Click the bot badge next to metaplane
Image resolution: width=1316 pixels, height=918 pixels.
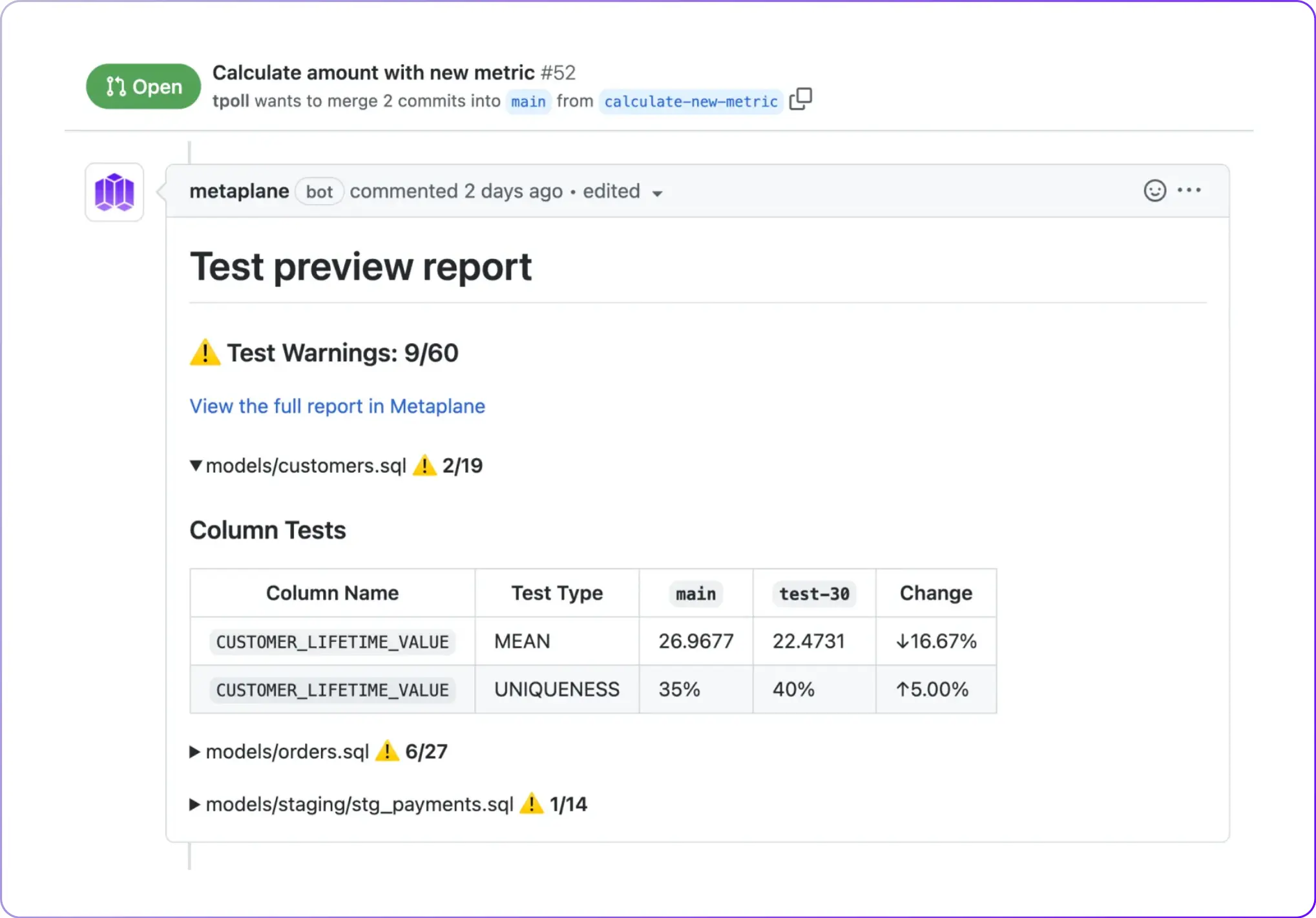click(x=319, y=191)
